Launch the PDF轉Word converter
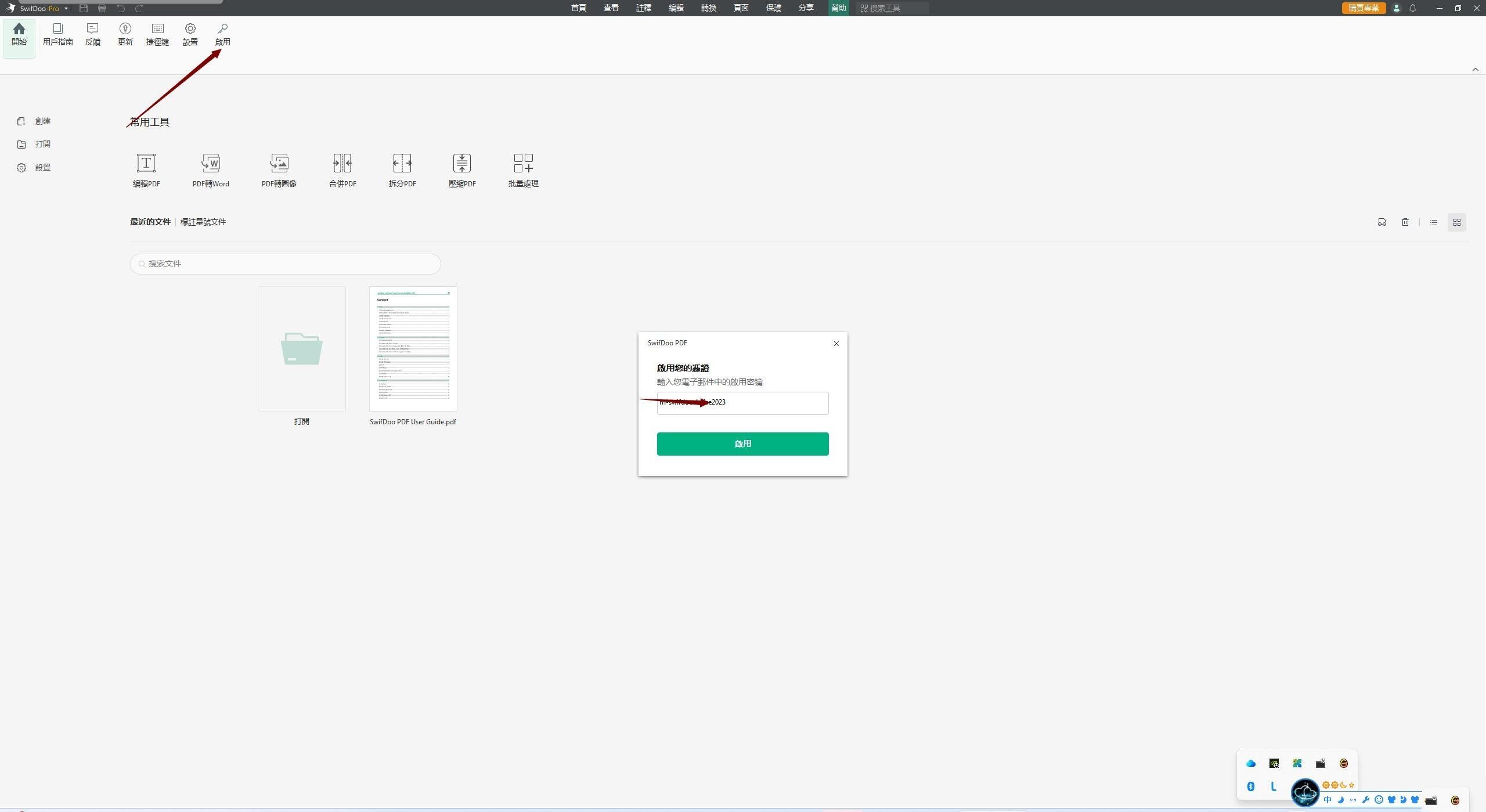1486x812 pixels. [x=211, y=171]
